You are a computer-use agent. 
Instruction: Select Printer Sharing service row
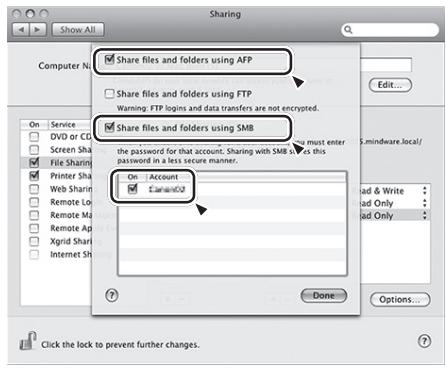click(56, 175)
